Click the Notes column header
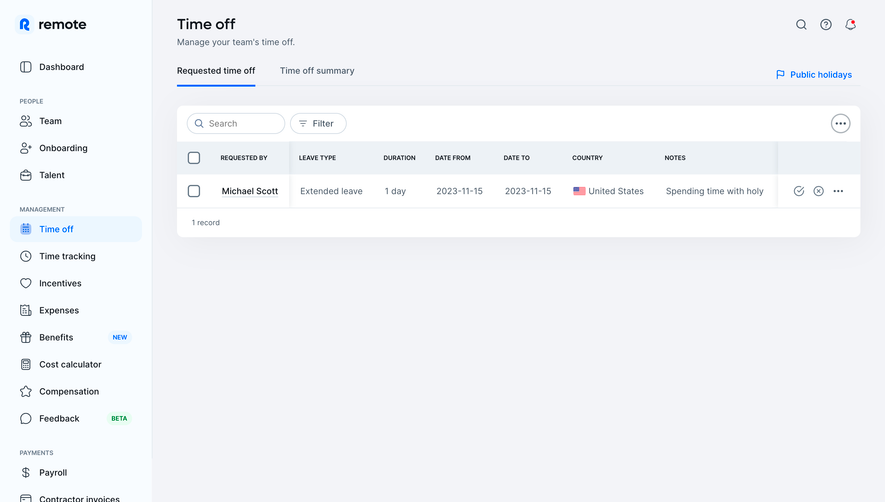The image size is (885, 502). [x=675, y=158]
